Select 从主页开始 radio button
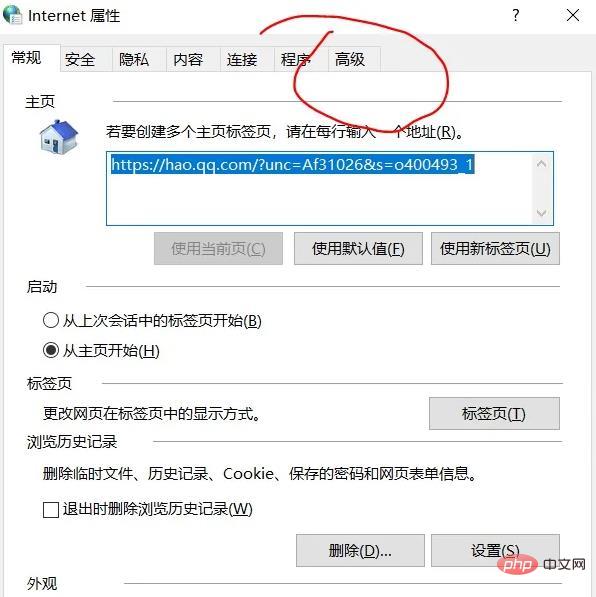 (51, 350)
